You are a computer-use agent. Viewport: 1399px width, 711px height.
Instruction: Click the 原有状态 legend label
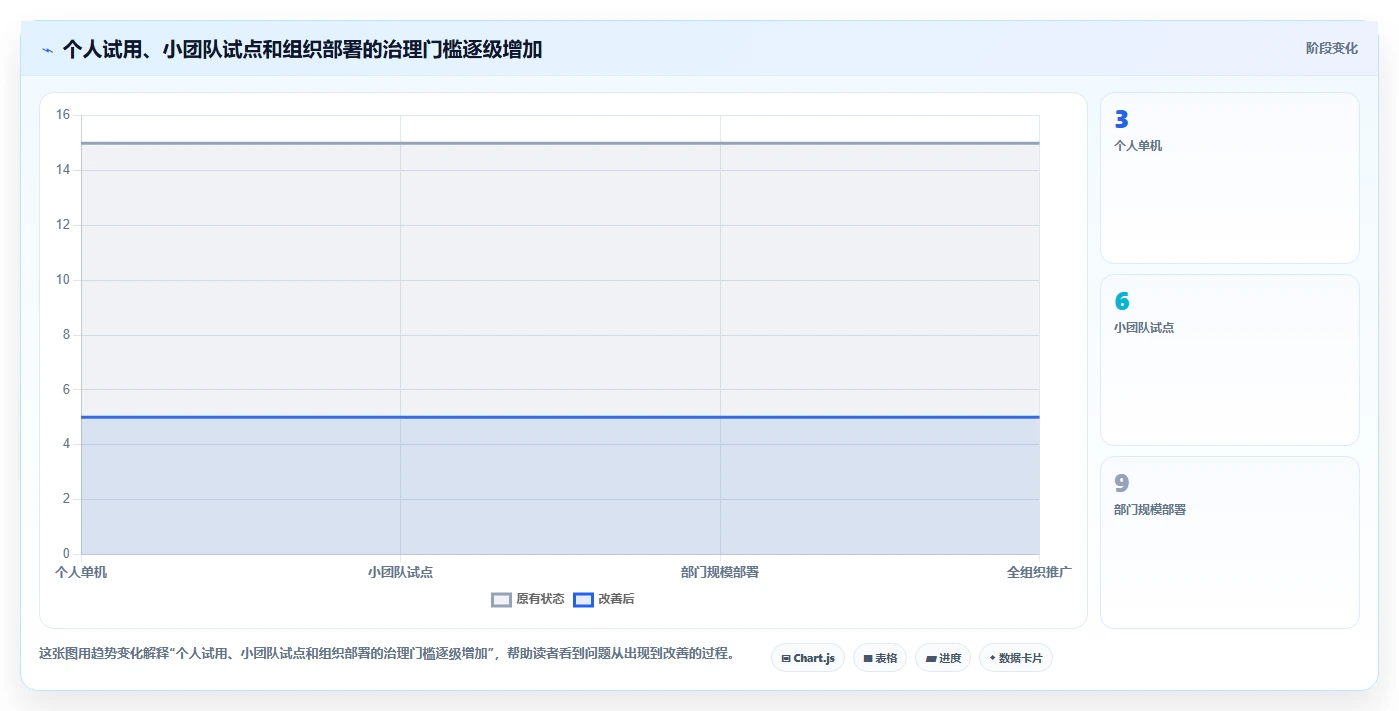click(x=540, y=599)
